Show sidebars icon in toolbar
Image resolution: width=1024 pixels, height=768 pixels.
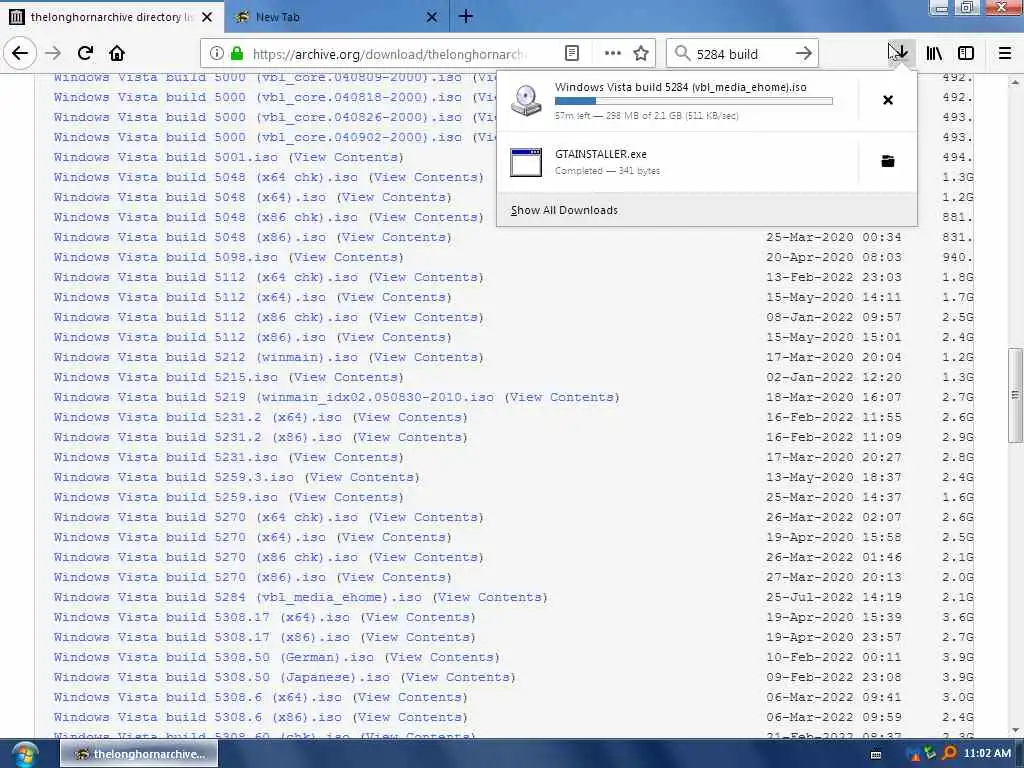click(966, 53)
